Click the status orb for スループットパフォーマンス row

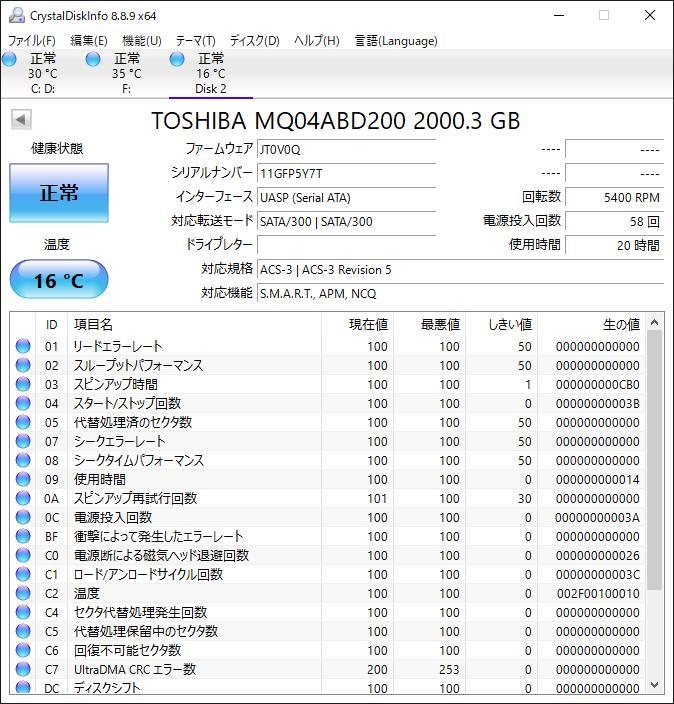tap(23, 365)
